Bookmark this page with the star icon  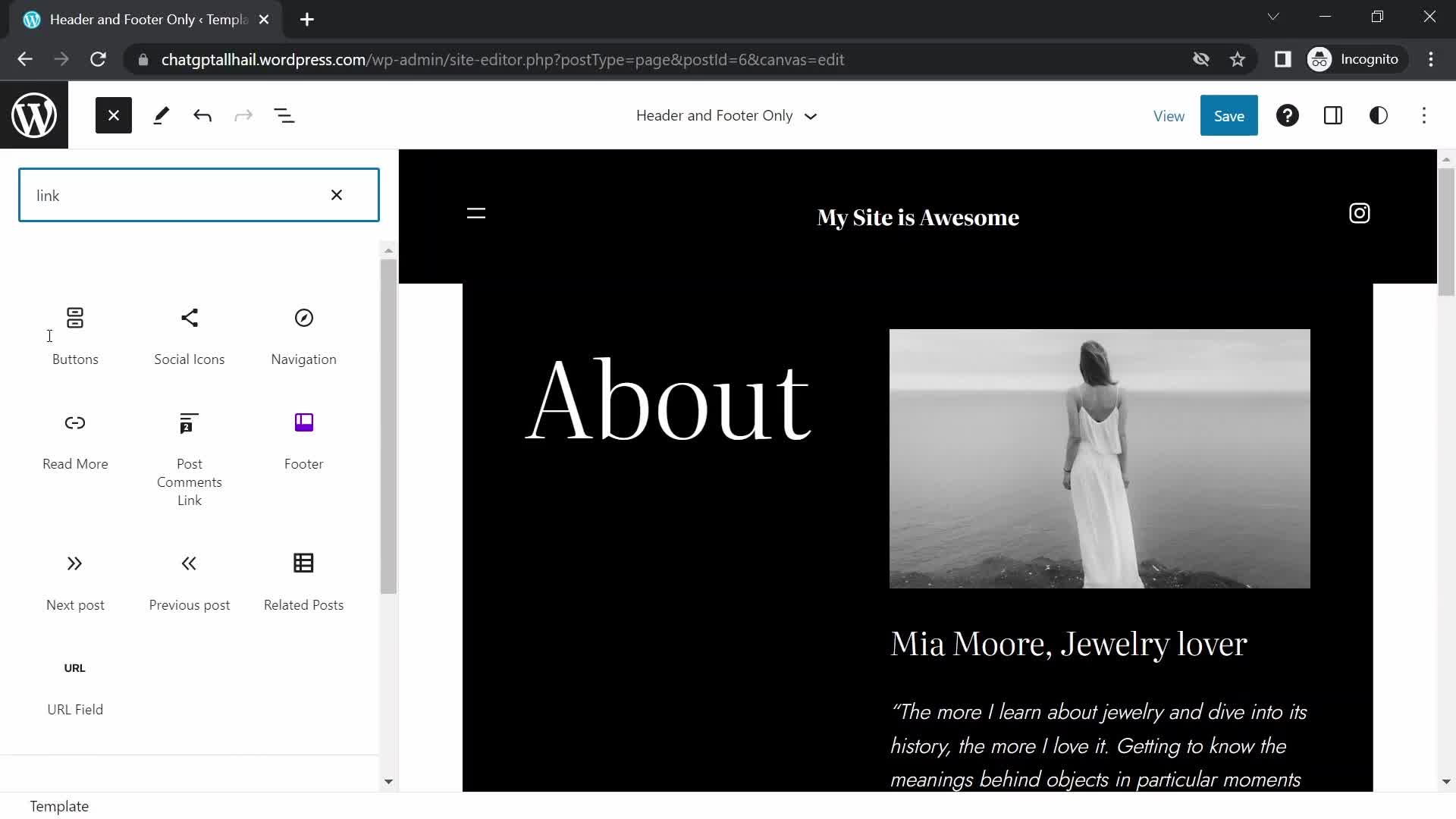pyautogui.click(x=1238, y=59)
